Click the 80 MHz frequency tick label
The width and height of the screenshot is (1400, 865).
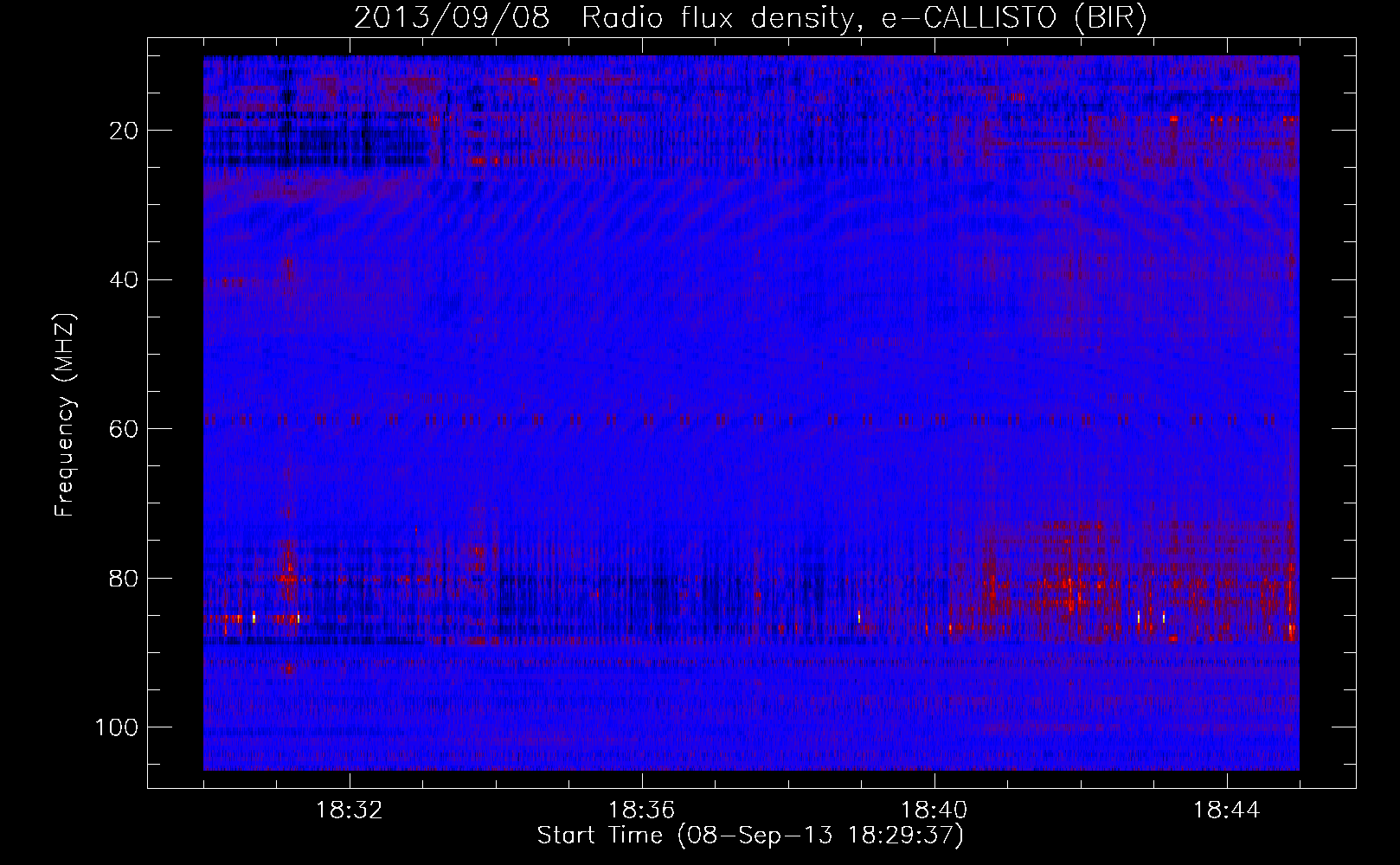tap(125, 578)
